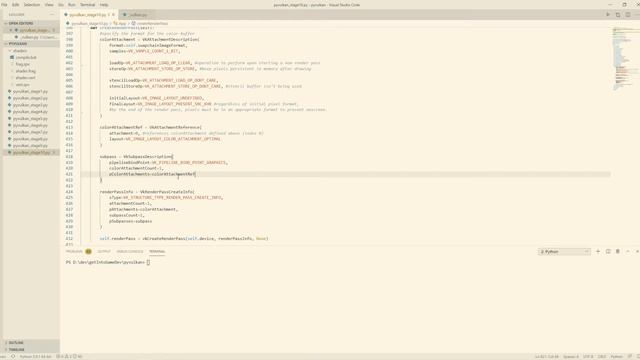Switch to the Output panel tab
This screenshot has height=360, width=640.
[x=104, y=251]
